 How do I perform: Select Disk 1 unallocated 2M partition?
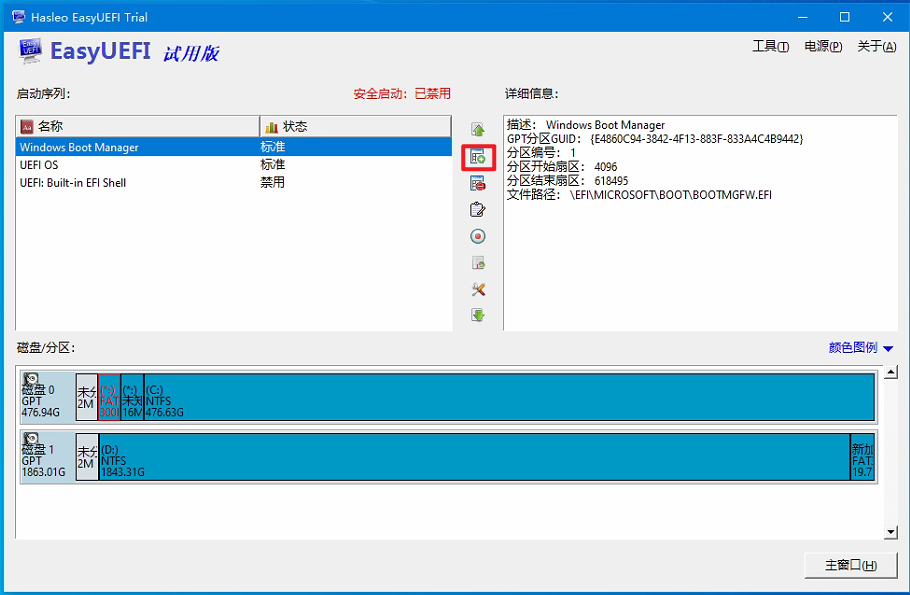(87, 457)
